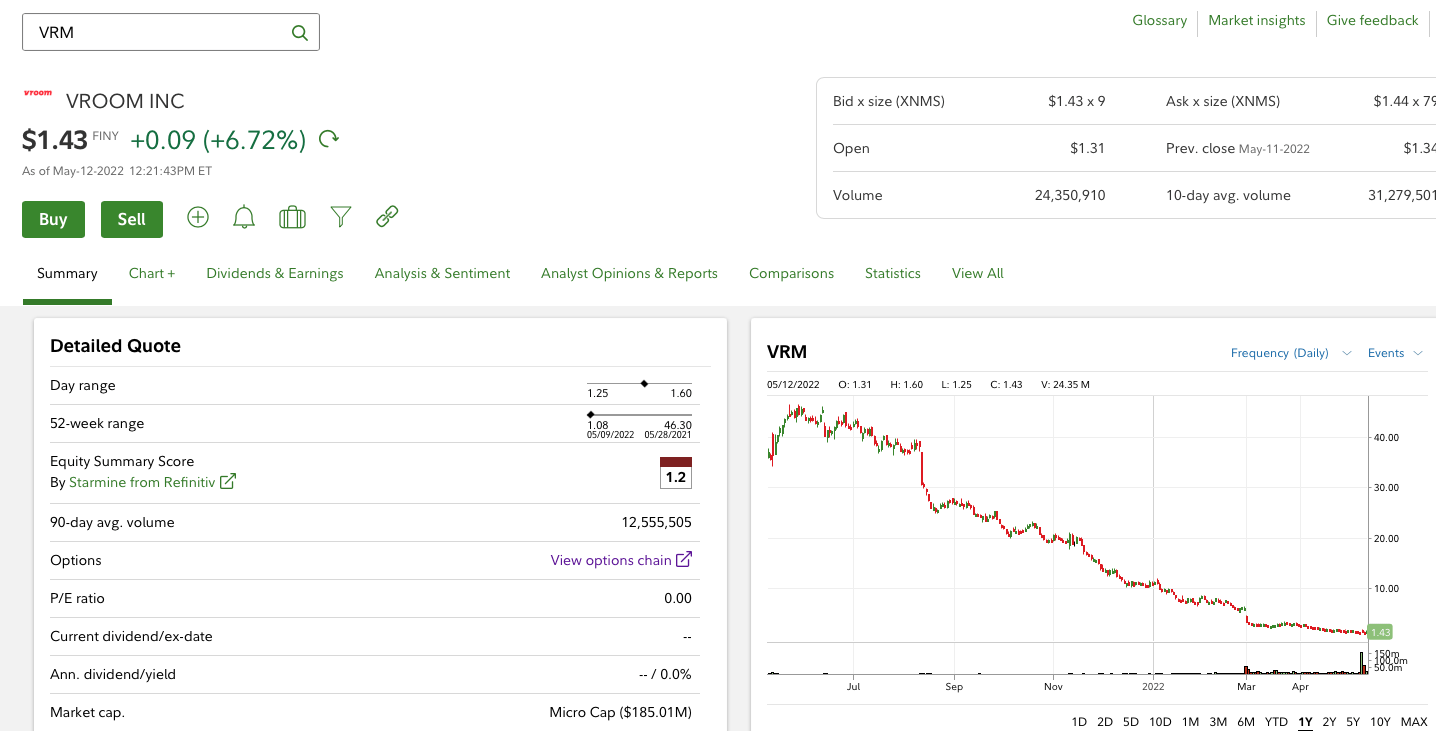Click the 90-day avg. volume value 12,555,505
1436x731 pixels.
pyautogui.click(x=657, y=522)
